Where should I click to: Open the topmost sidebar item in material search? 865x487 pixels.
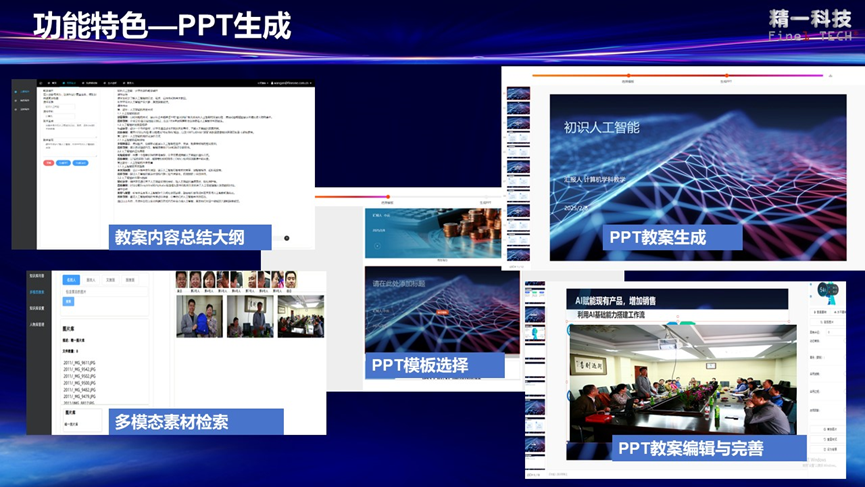pyautogui.click(x=37, y=276)
